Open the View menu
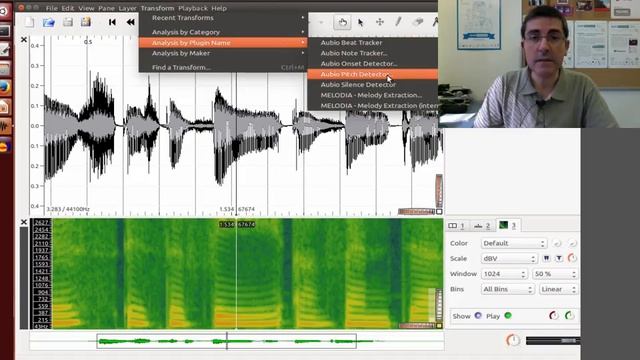640x360 pixels. click(x=86, y=8)
